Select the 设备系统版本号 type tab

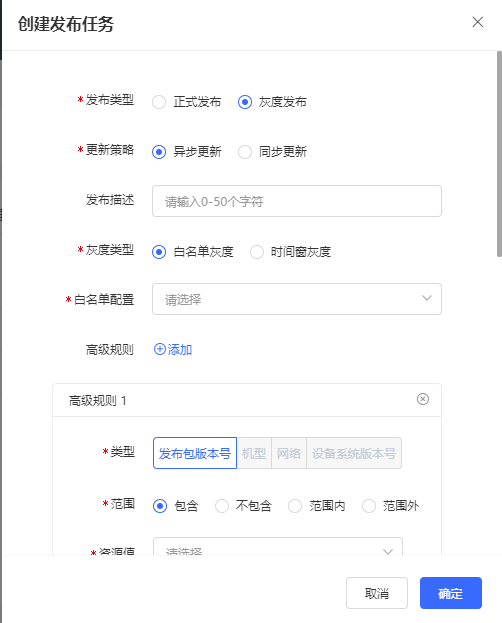click(x=354, y=453)
